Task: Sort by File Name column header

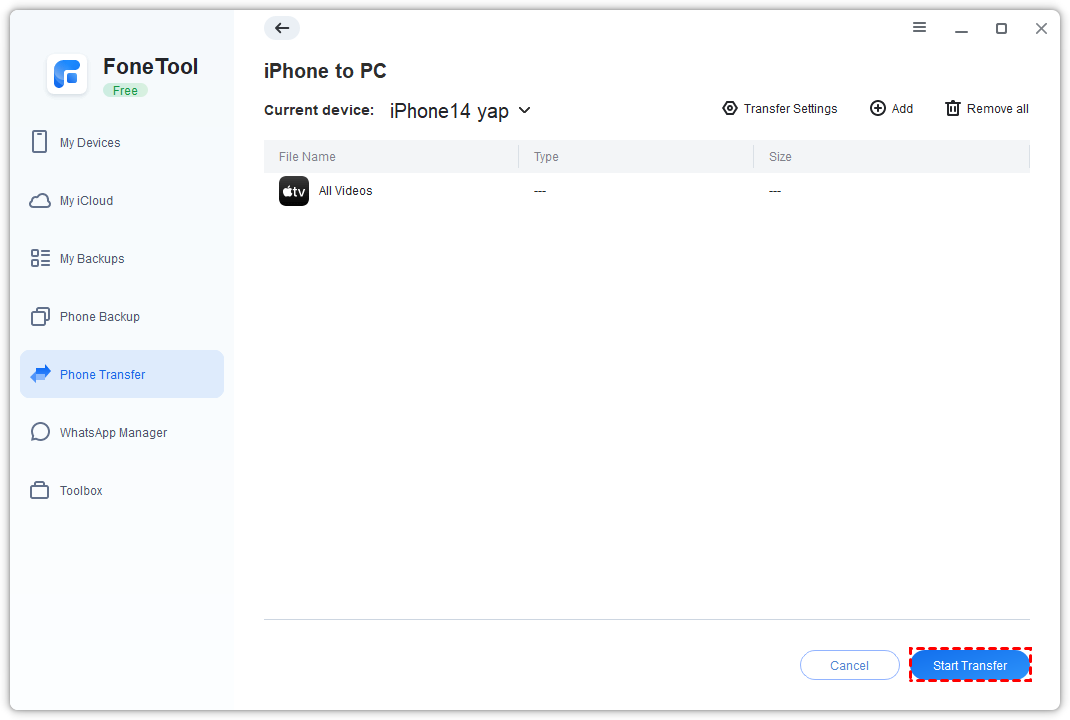Action: (307, 157)
